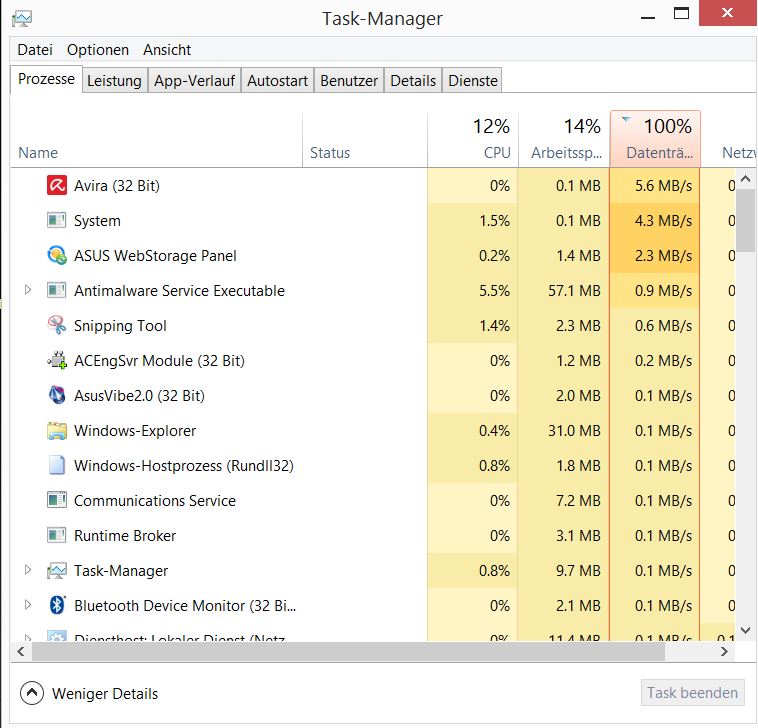Collapse view with Weniger Details
The width and height of the screenshot is (758, 728).
(89, 693)
